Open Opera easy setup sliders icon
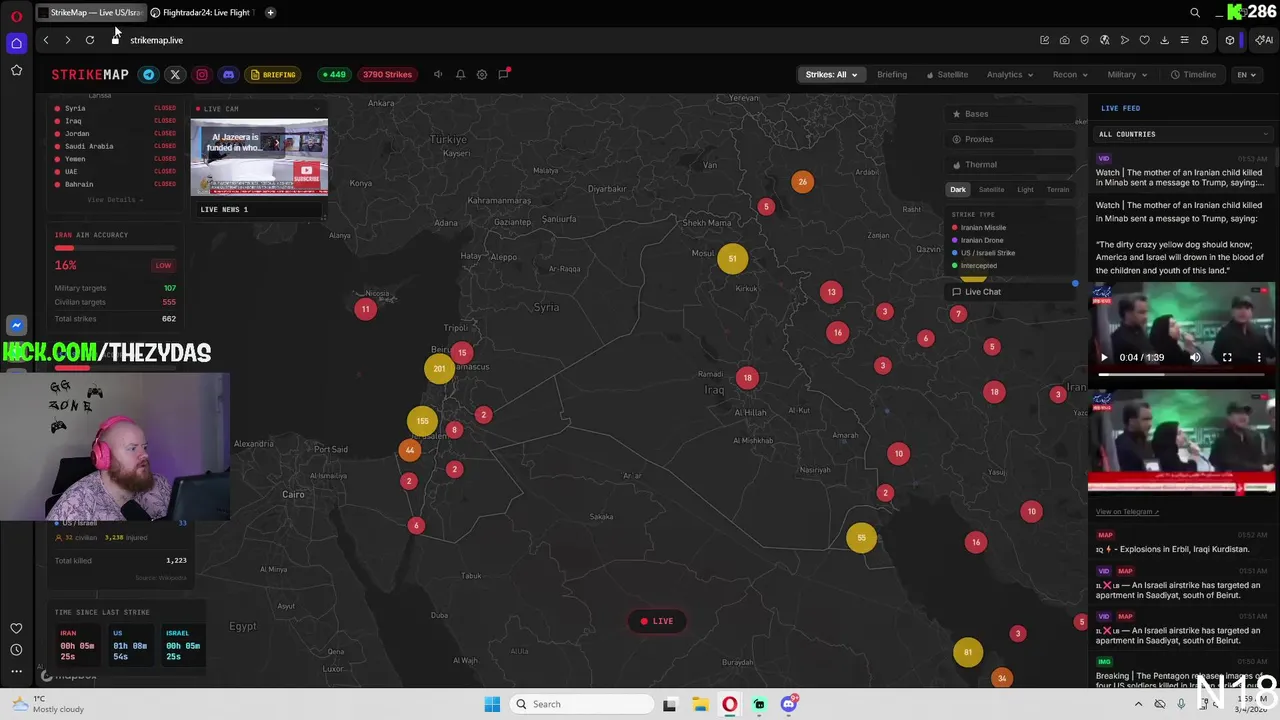1280x720 pixels. tap(1185, 40)
